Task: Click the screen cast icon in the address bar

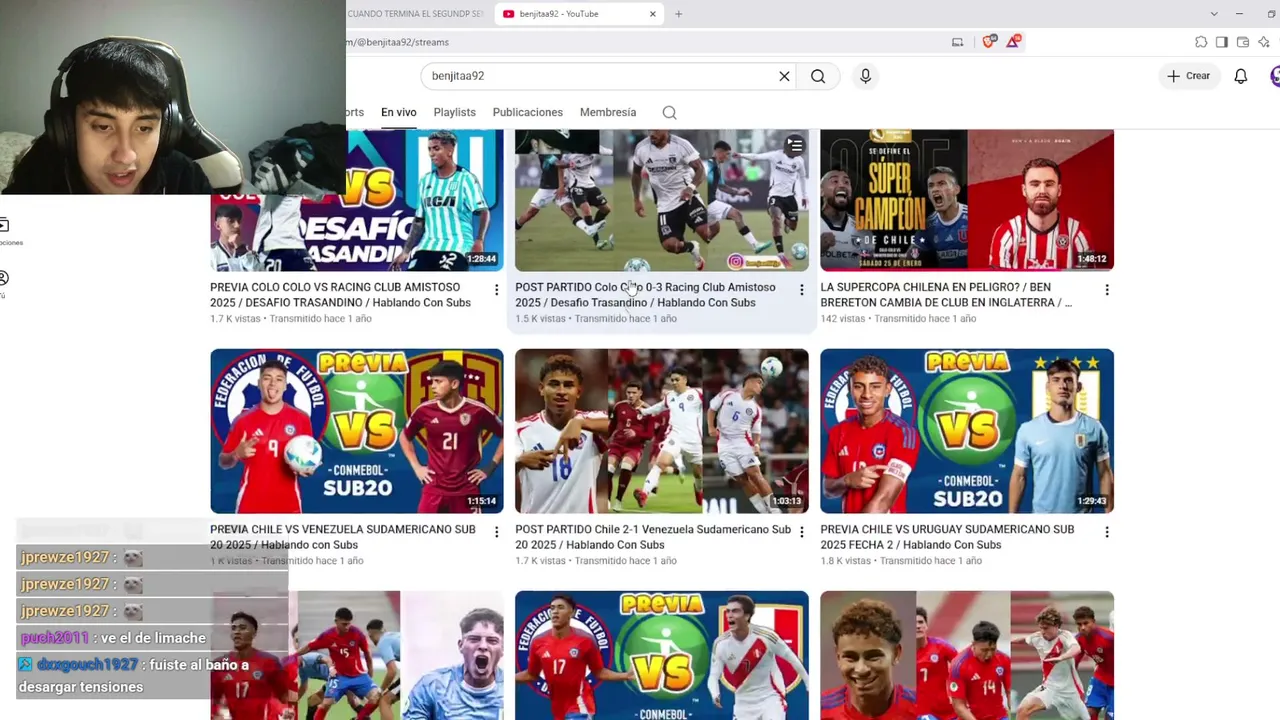Action: click(x=957, y=42)
